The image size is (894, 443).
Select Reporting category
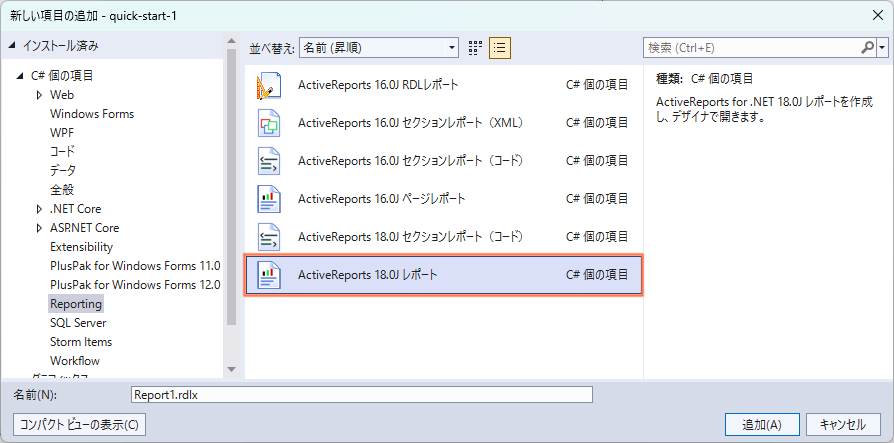[76, 304]
